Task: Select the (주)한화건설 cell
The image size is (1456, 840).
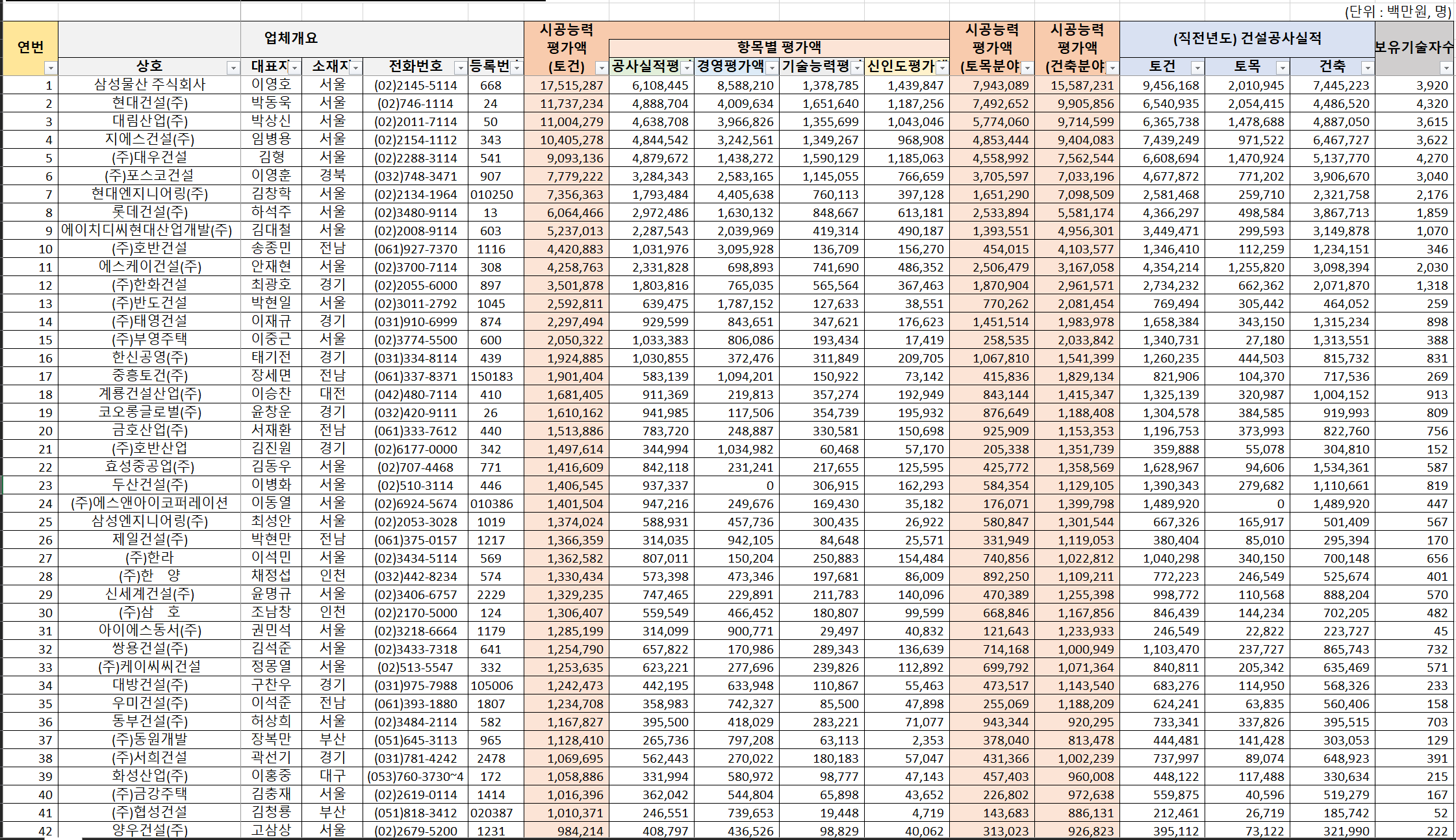Action: pyautogui.click(x=149, y=285)
